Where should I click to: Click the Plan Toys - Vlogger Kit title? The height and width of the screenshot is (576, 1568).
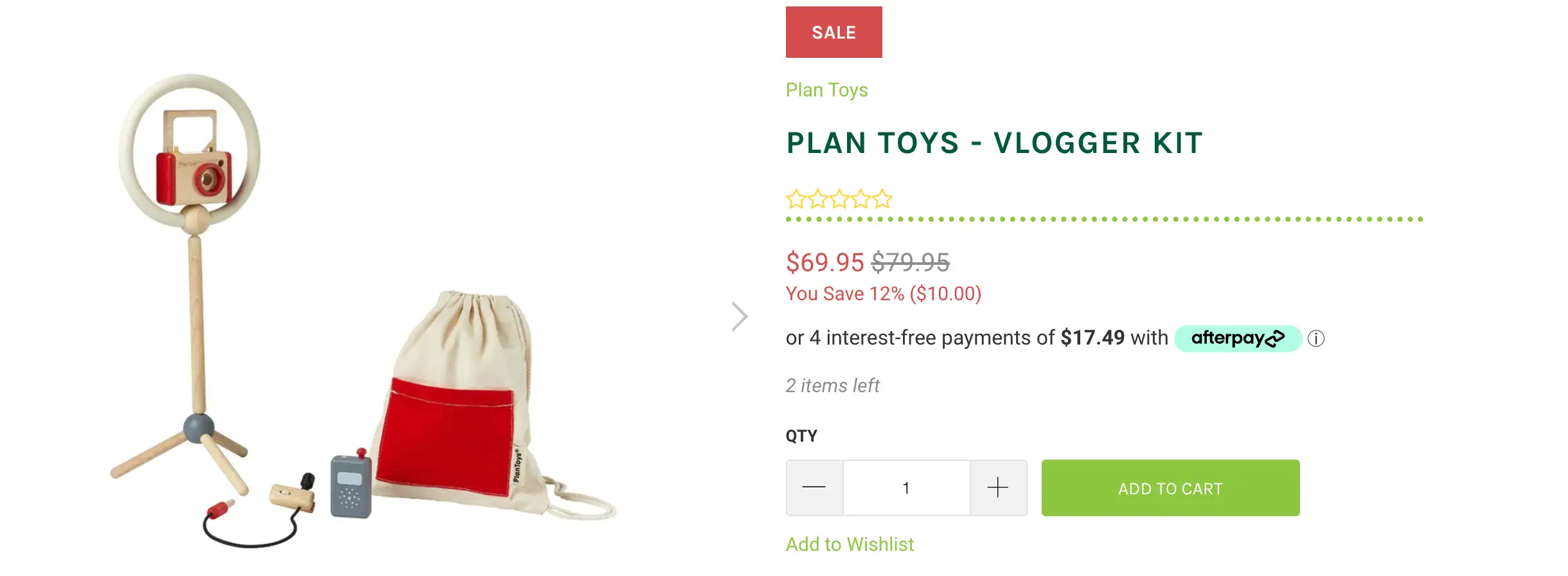[x=994, y=143]
